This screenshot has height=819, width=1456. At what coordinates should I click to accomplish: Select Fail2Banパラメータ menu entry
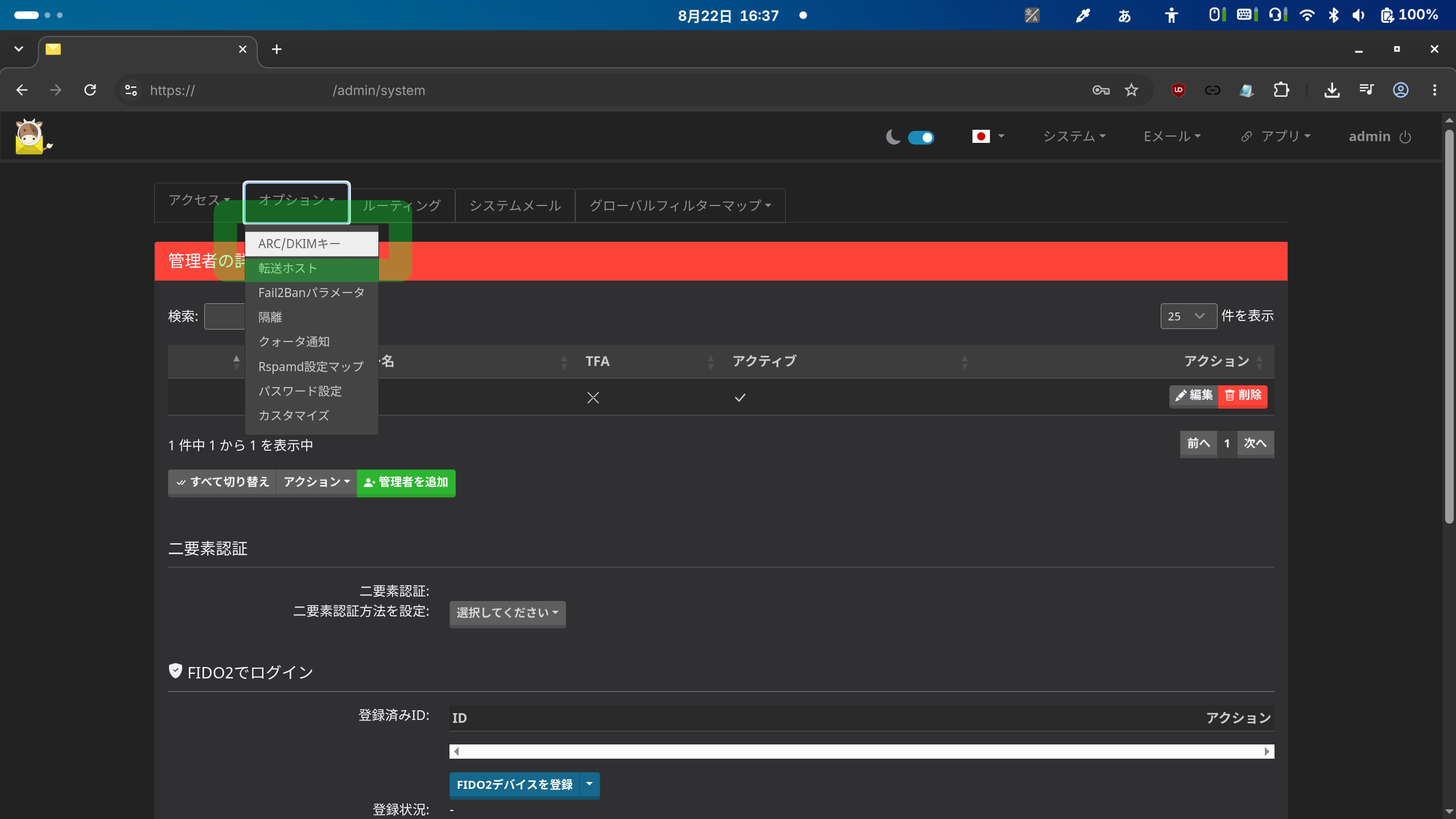[x=311, y=293]
